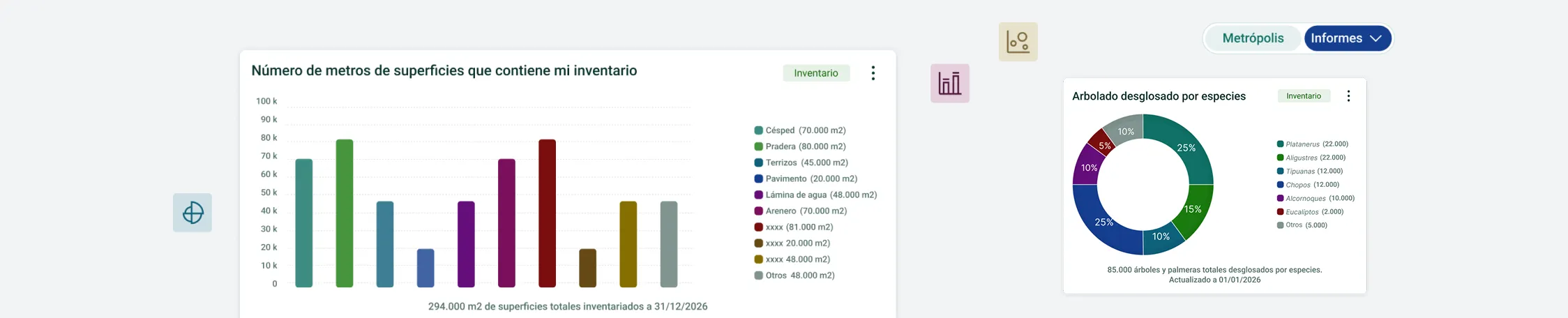Click the Inventario tag on species card
Viewport: 1568px width, 318px height.
click(1304, 96)
